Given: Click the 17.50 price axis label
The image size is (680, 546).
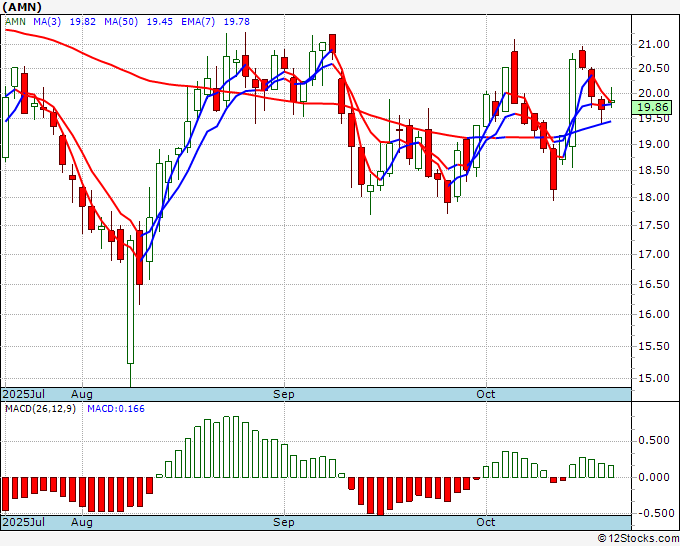Looking at the screenshot, I should point(653,226).
